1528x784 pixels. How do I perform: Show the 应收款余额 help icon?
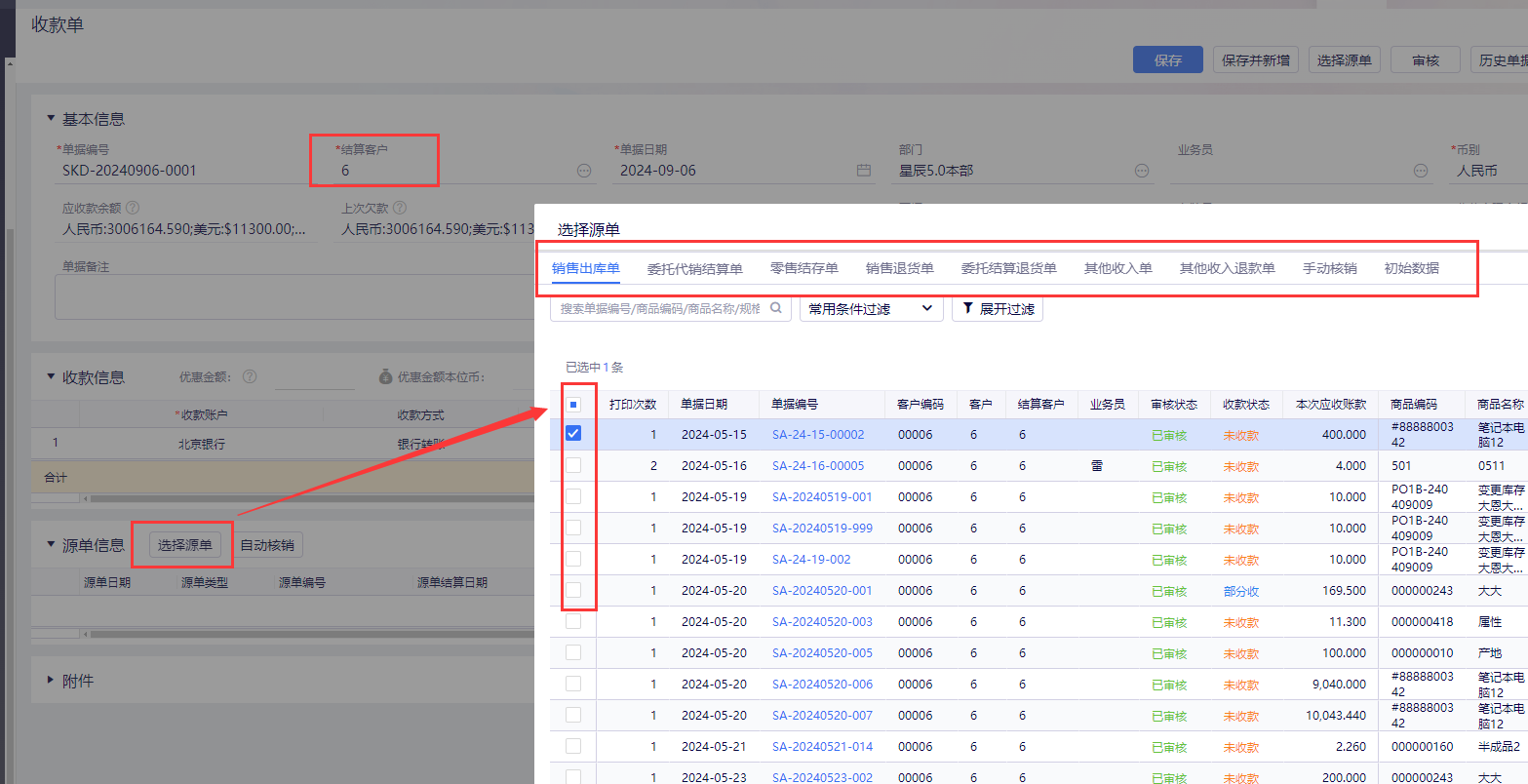[133, 208]
